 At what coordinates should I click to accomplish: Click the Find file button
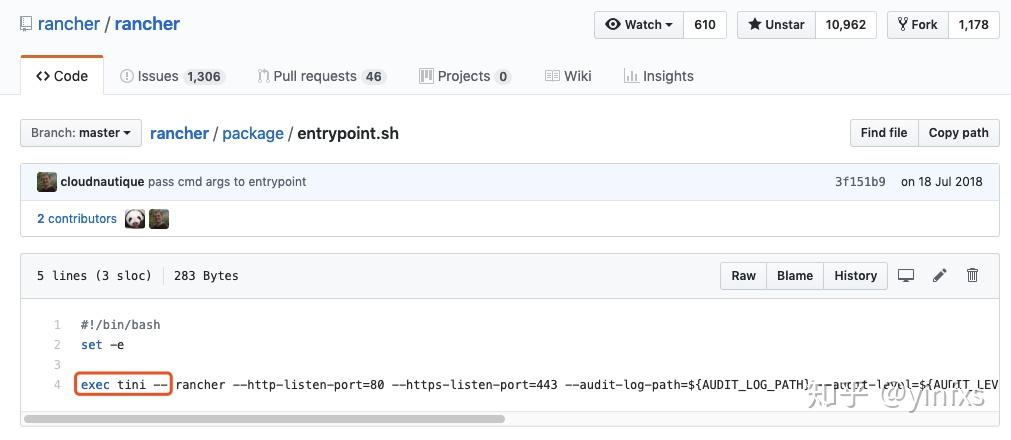(883, 133)
